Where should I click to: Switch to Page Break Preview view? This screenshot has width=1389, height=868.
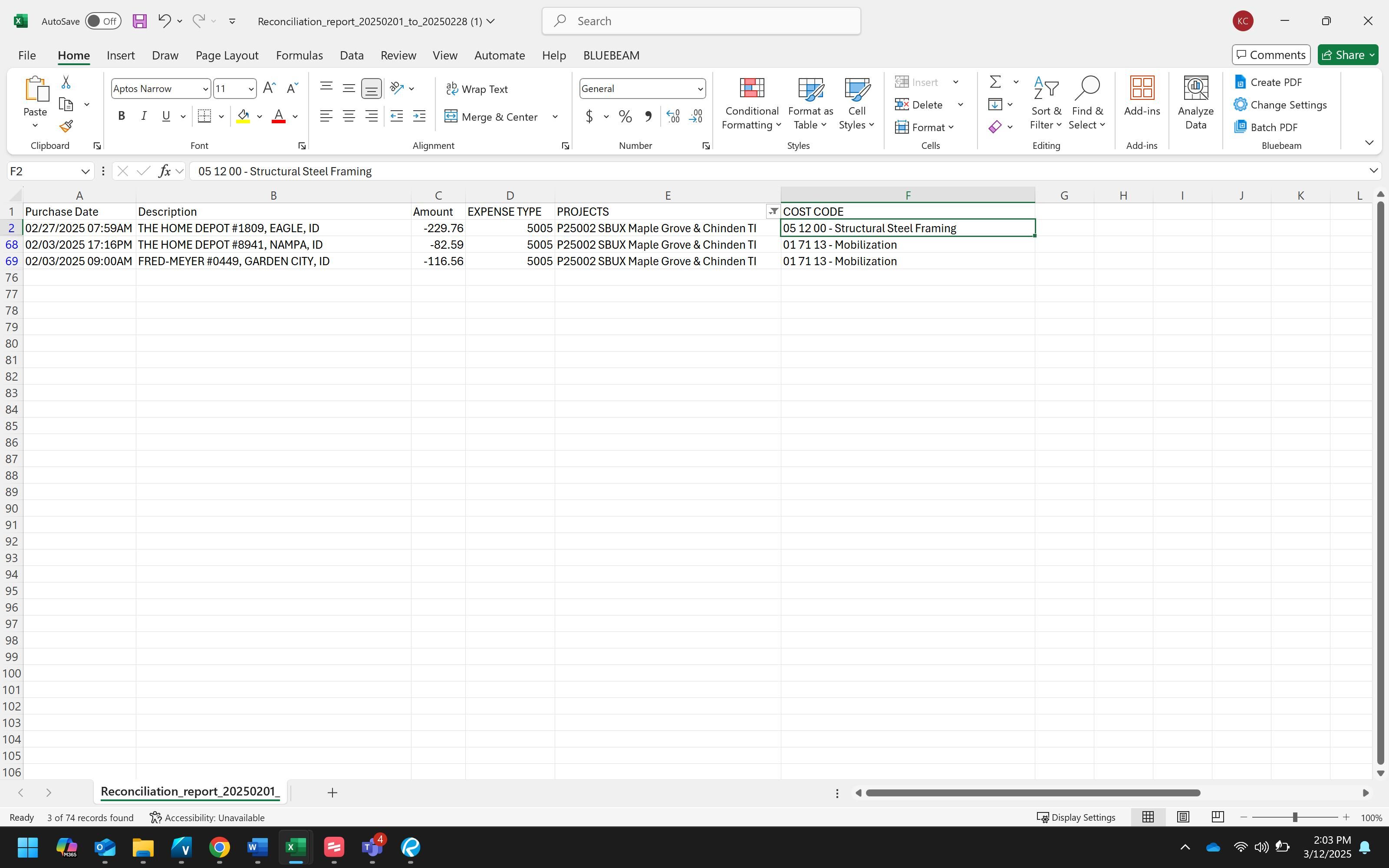pos(1218,817)
